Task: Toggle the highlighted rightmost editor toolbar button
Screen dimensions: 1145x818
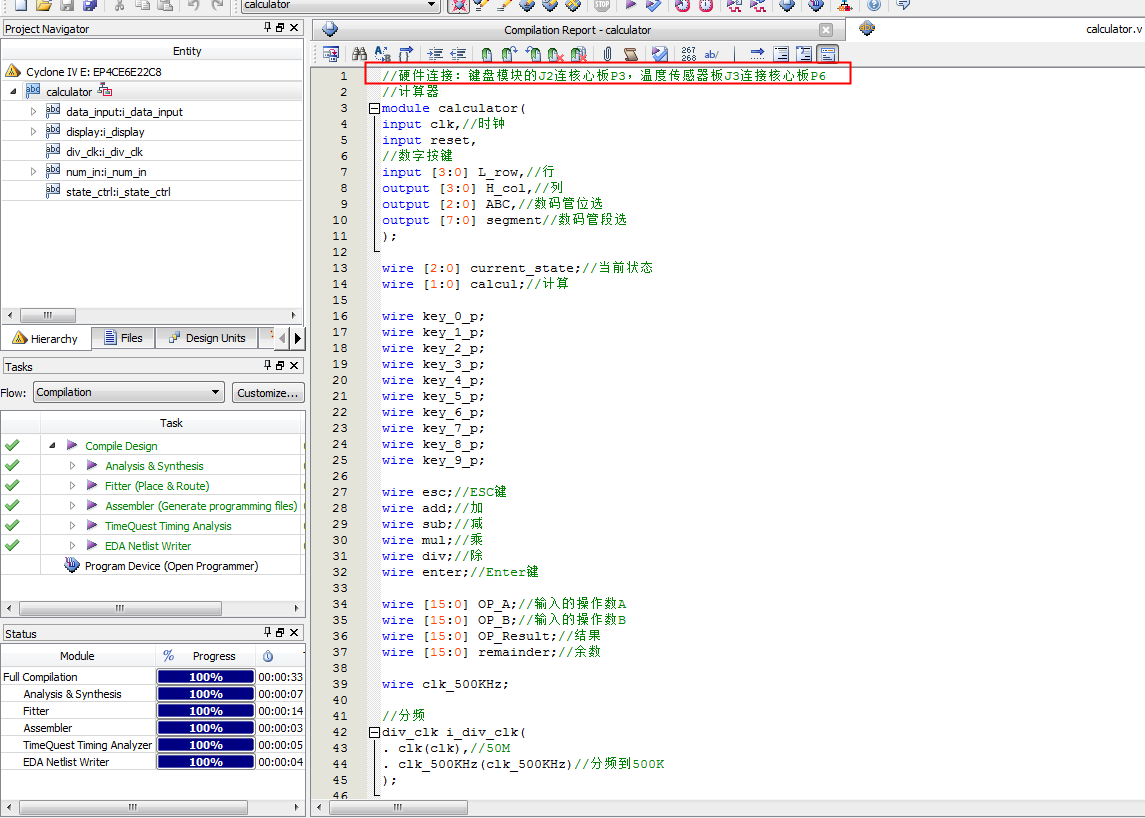Action: pyautogui.click(x=828, y=54)
